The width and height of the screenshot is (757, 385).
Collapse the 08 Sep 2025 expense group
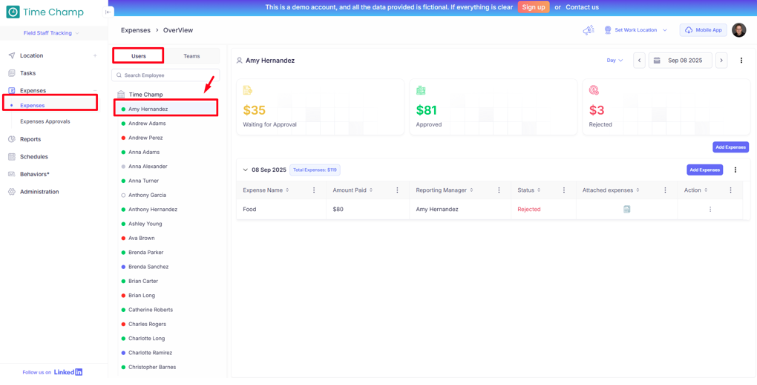[245, 170]
